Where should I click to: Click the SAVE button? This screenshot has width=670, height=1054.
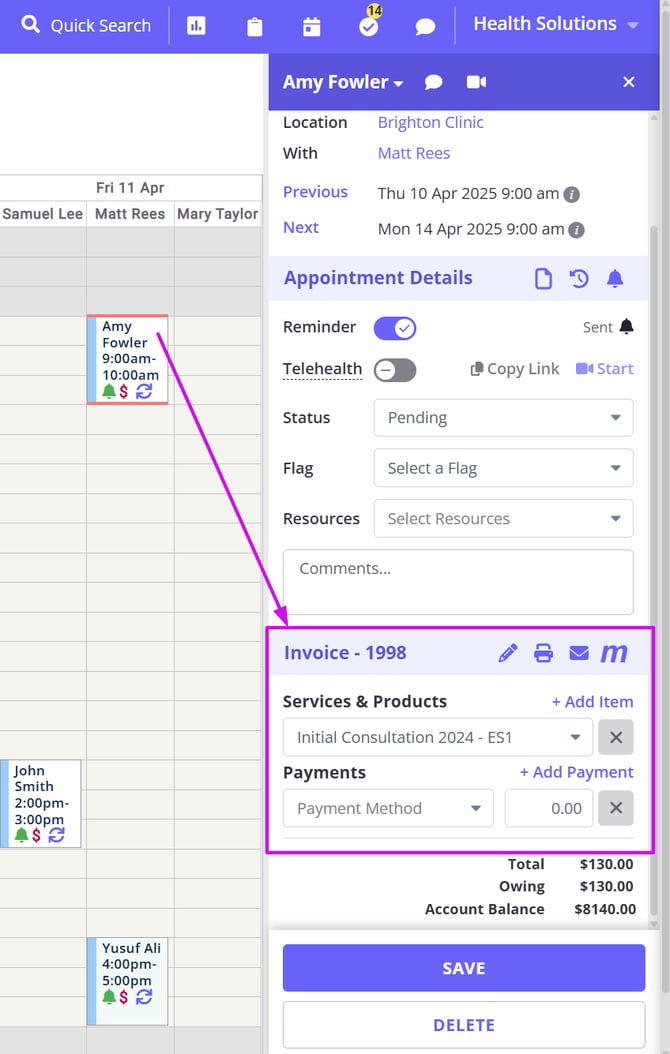[x=463, y=968]
